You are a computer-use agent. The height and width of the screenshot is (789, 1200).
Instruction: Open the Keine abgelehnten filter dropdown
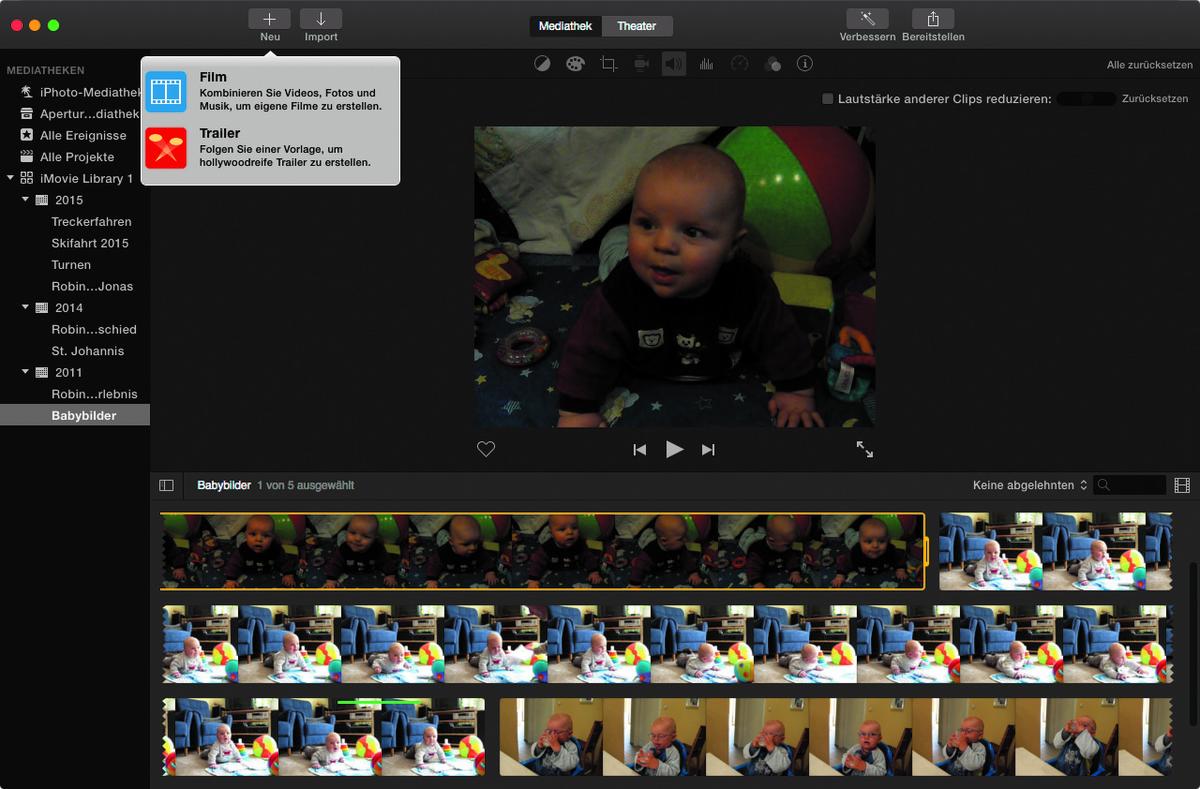(x=1030, y=485)
